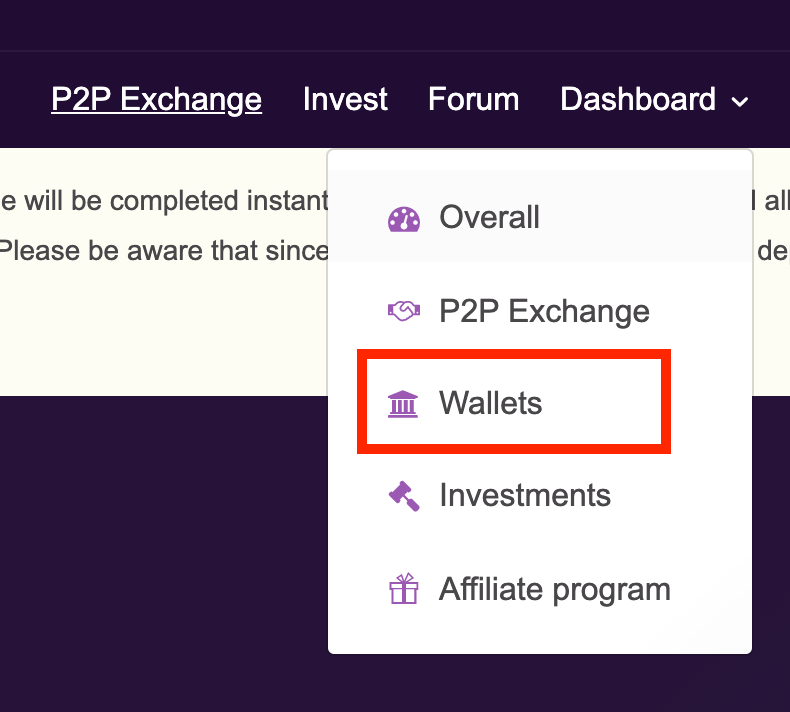Screen dimensions: 790x712
Task: Choose P2P Exchange in the dropdown
Action: pyautogui.click(x=540, y=311)
